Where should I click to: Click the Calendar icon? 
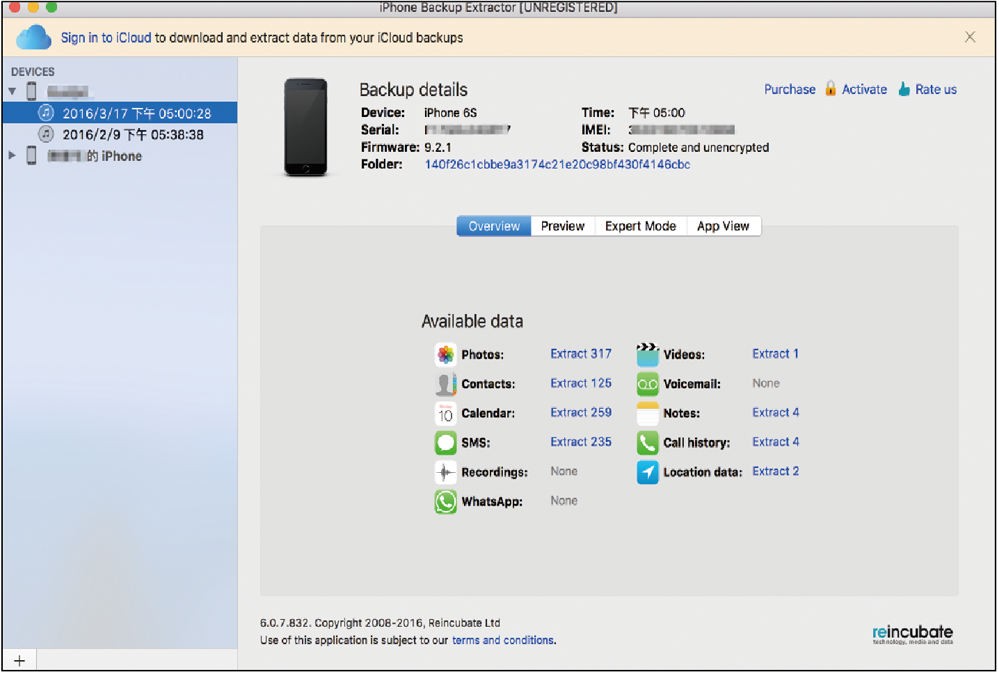coord(445,413)
